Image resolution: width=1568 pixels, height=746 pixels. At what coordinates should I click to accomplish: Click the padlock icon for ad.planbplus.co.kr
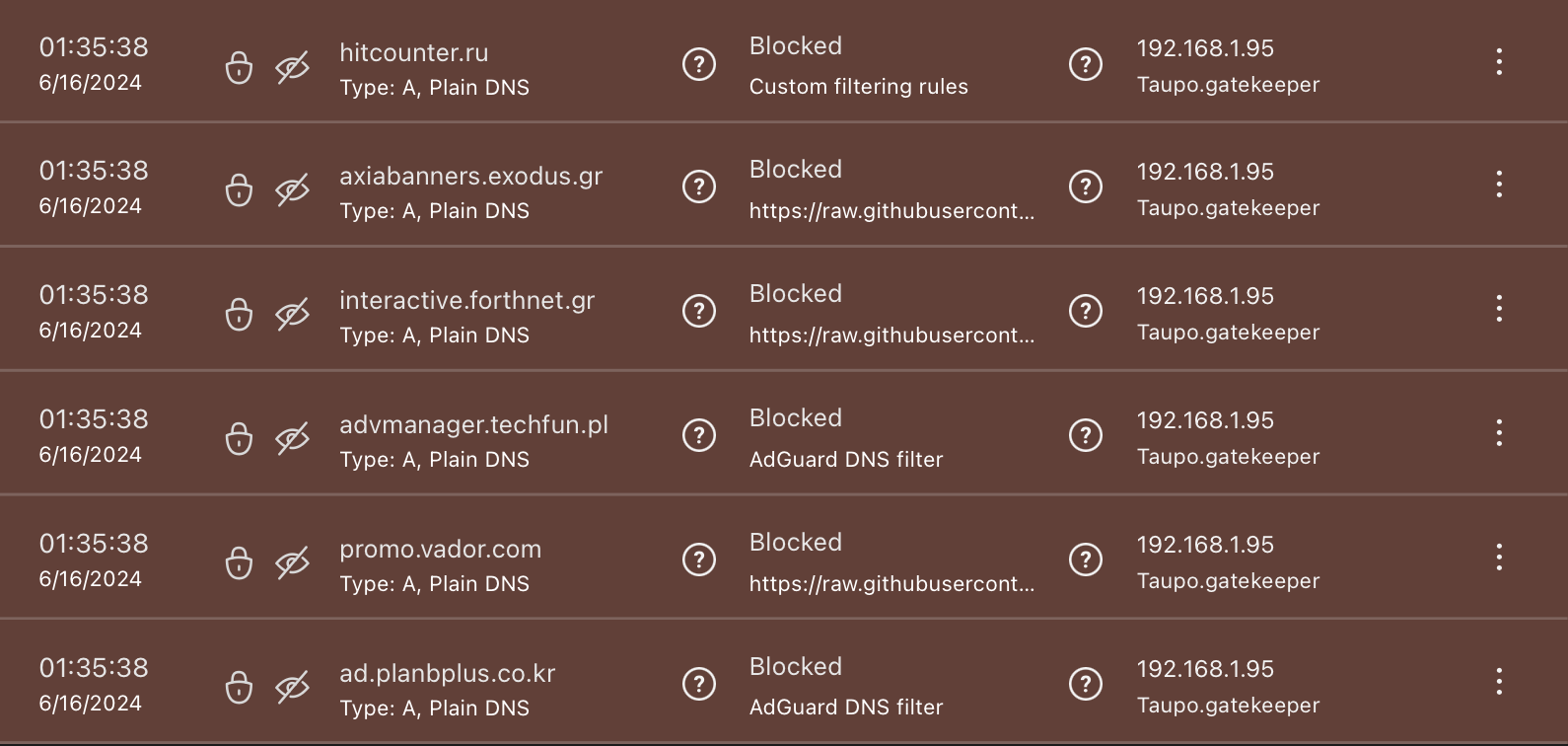(x=240, y=687)
